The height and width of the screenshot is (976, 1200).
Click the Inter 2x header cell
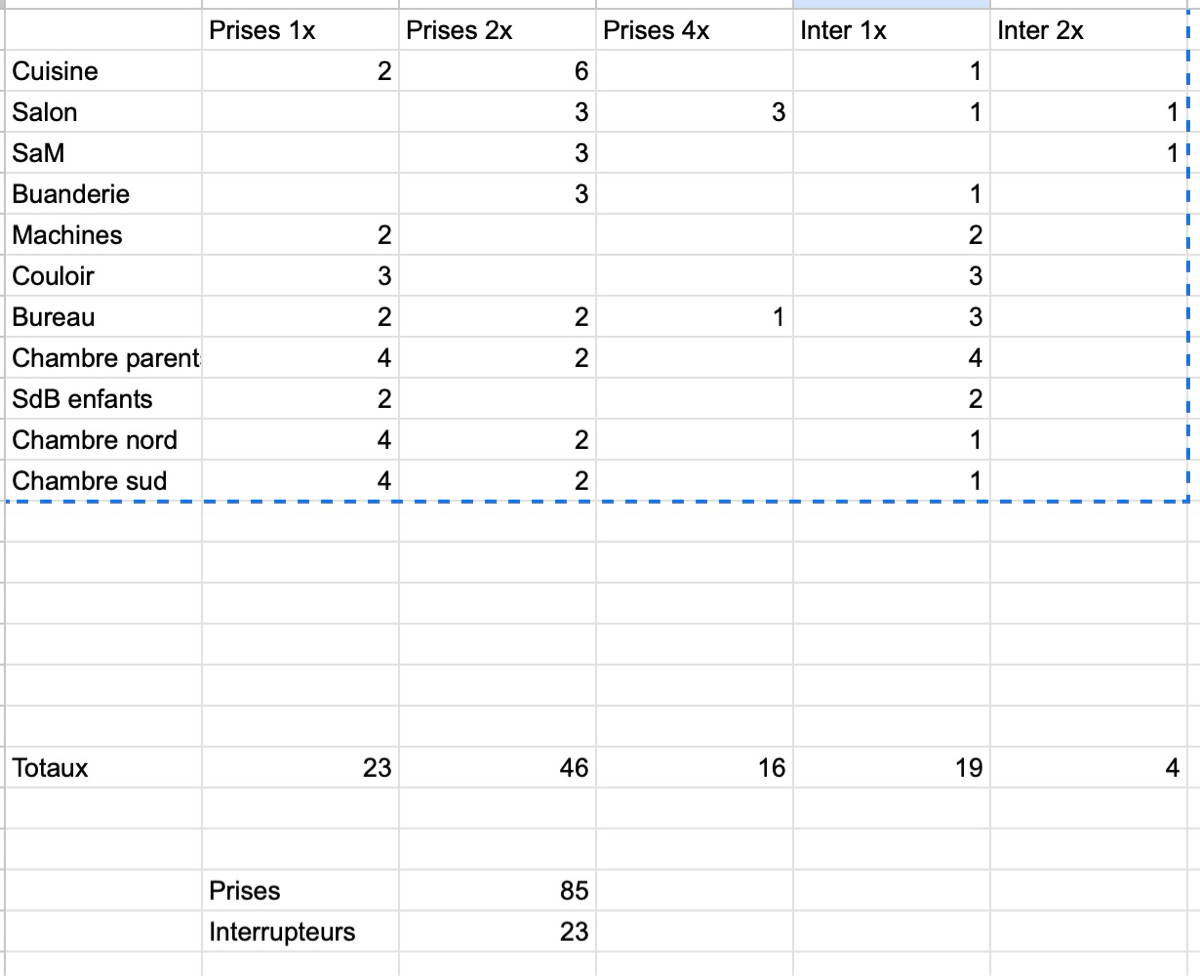(1090, 31)
